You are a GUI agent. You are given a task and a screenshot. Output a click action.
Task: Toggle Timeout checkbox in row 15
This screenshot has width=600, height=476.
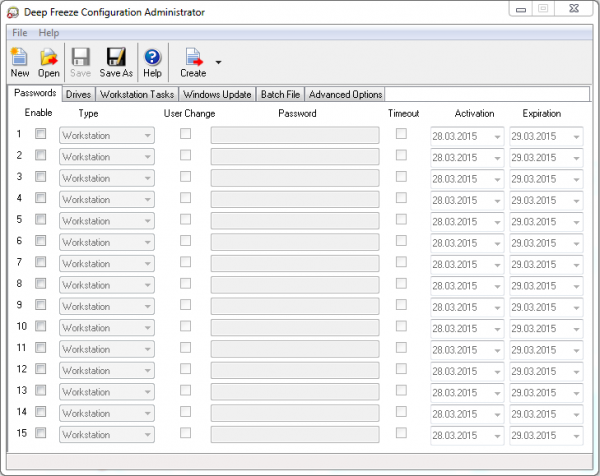pyautogui.click(x=401, y=433)
